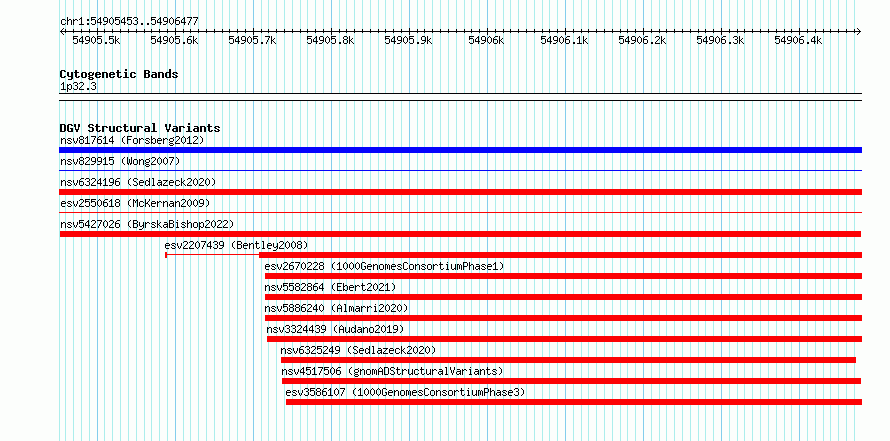Image resolution: width=890 pixels, height=441 pixels.
Task: Click the thick blue nsv817614 variant bar
Action: coord(460,150)
